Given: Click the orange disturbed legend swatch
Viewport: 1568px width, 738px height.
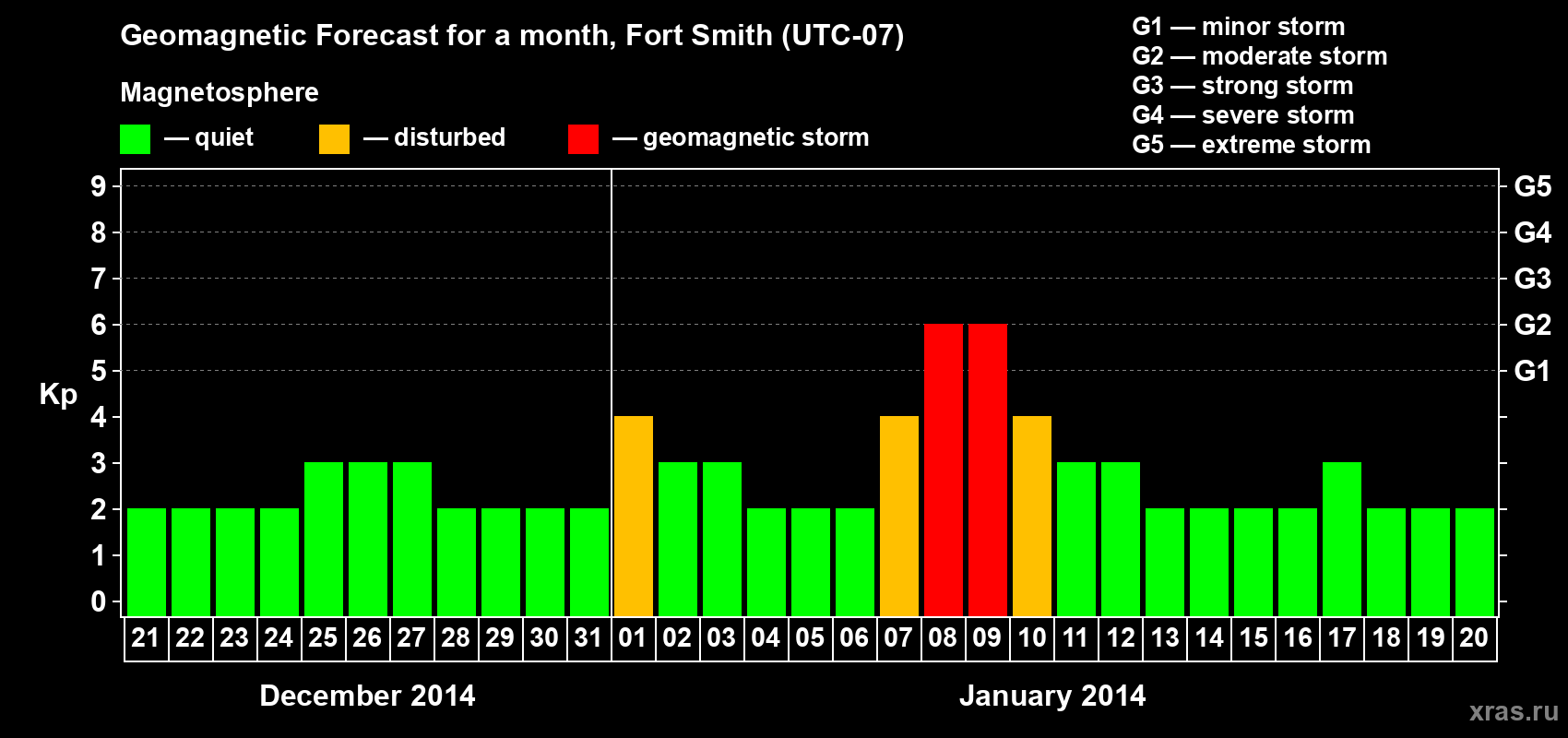Looking at the screenshot, I should pos(334,139).
